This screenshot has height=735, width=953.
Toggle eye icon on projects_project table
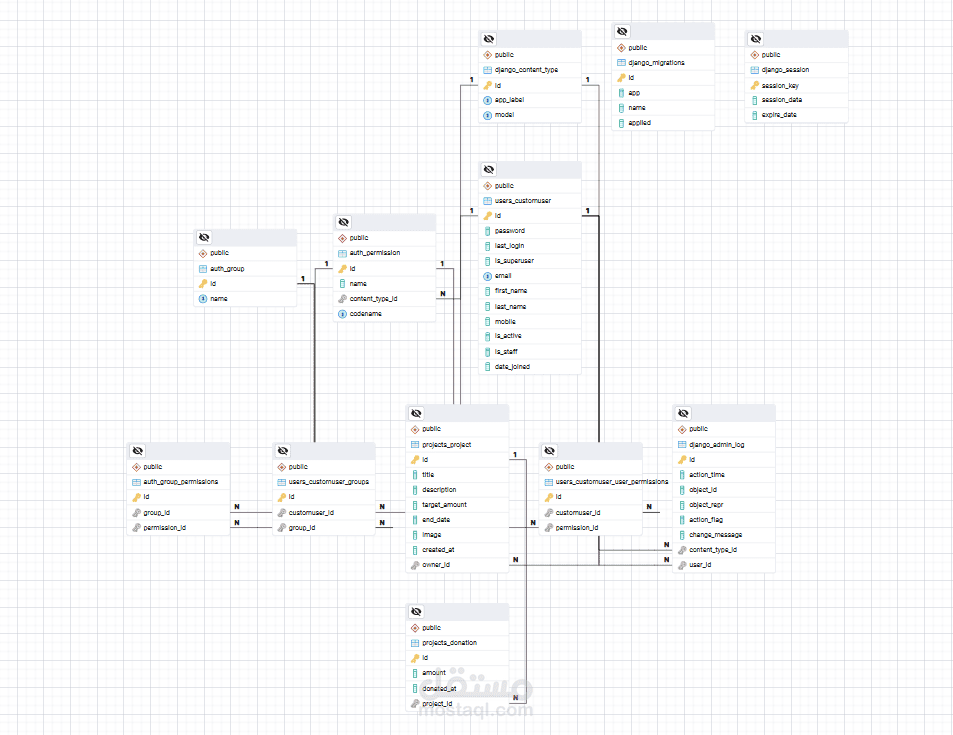tap(416, 413)
